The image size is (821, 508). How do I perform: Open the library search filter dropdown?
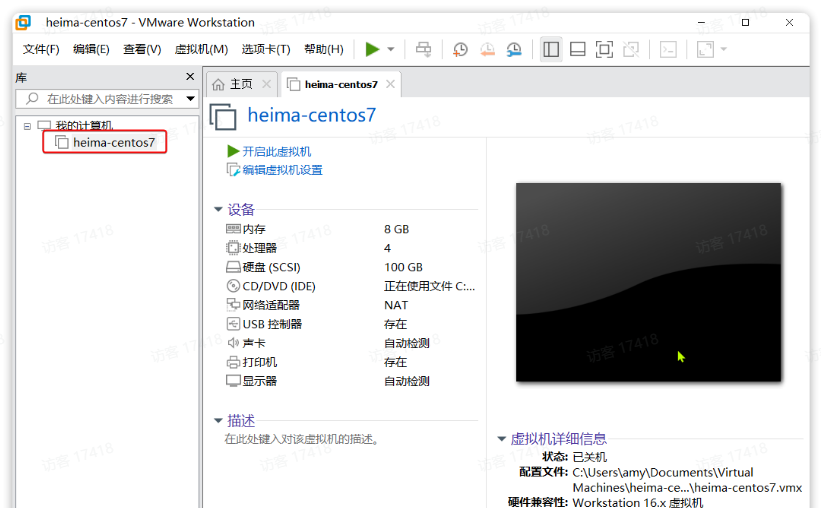pos(190,99)
